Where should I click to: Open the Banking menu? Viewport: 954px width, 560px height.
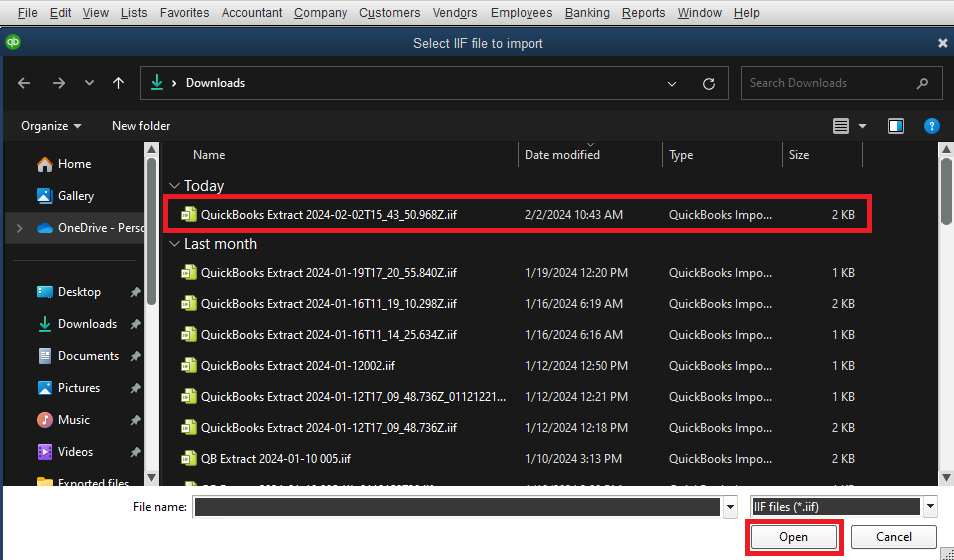point(587,13)
